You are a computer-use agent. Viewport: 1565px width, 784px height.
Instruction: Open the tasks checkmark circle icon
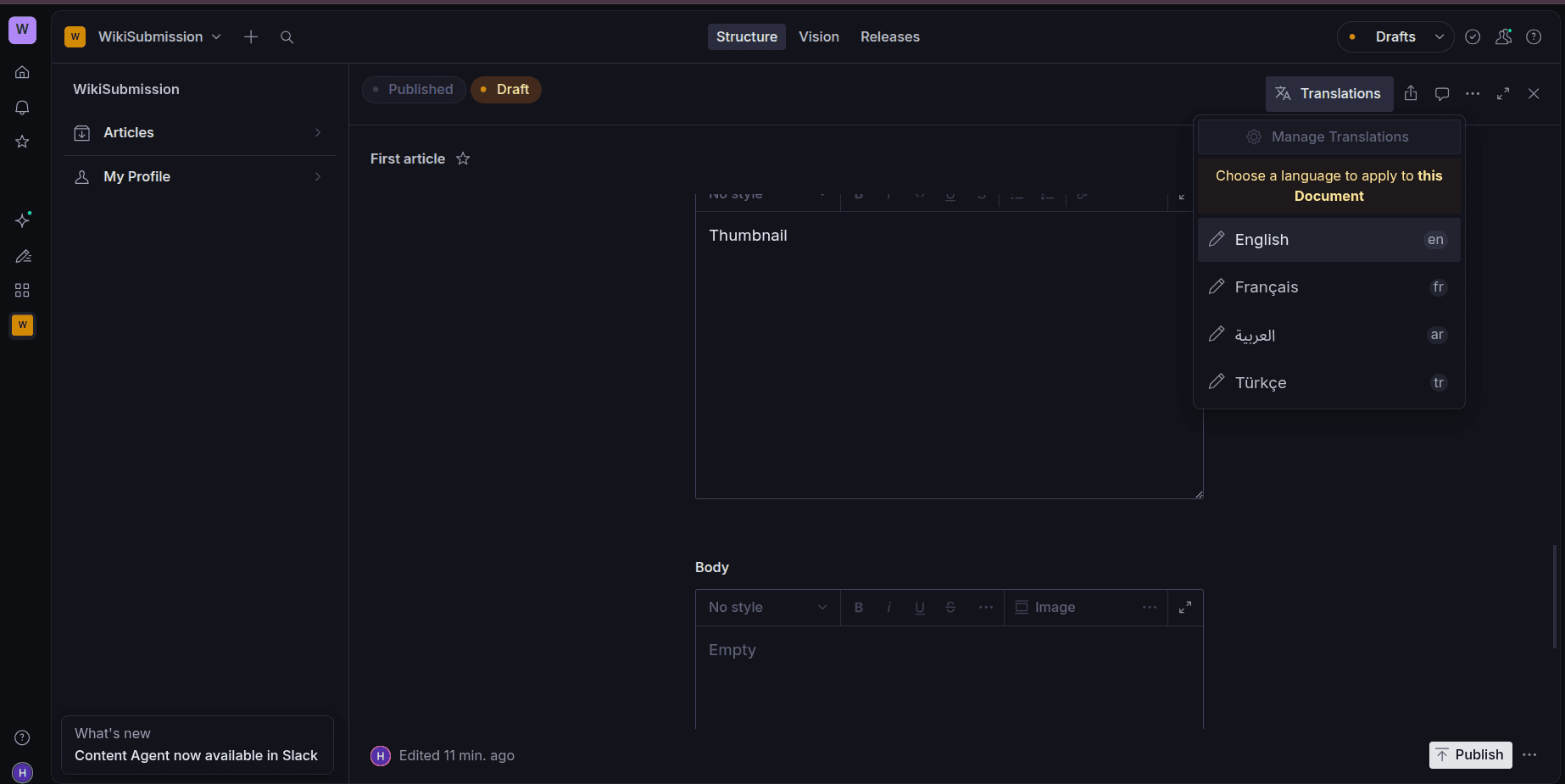point(1473,36)
